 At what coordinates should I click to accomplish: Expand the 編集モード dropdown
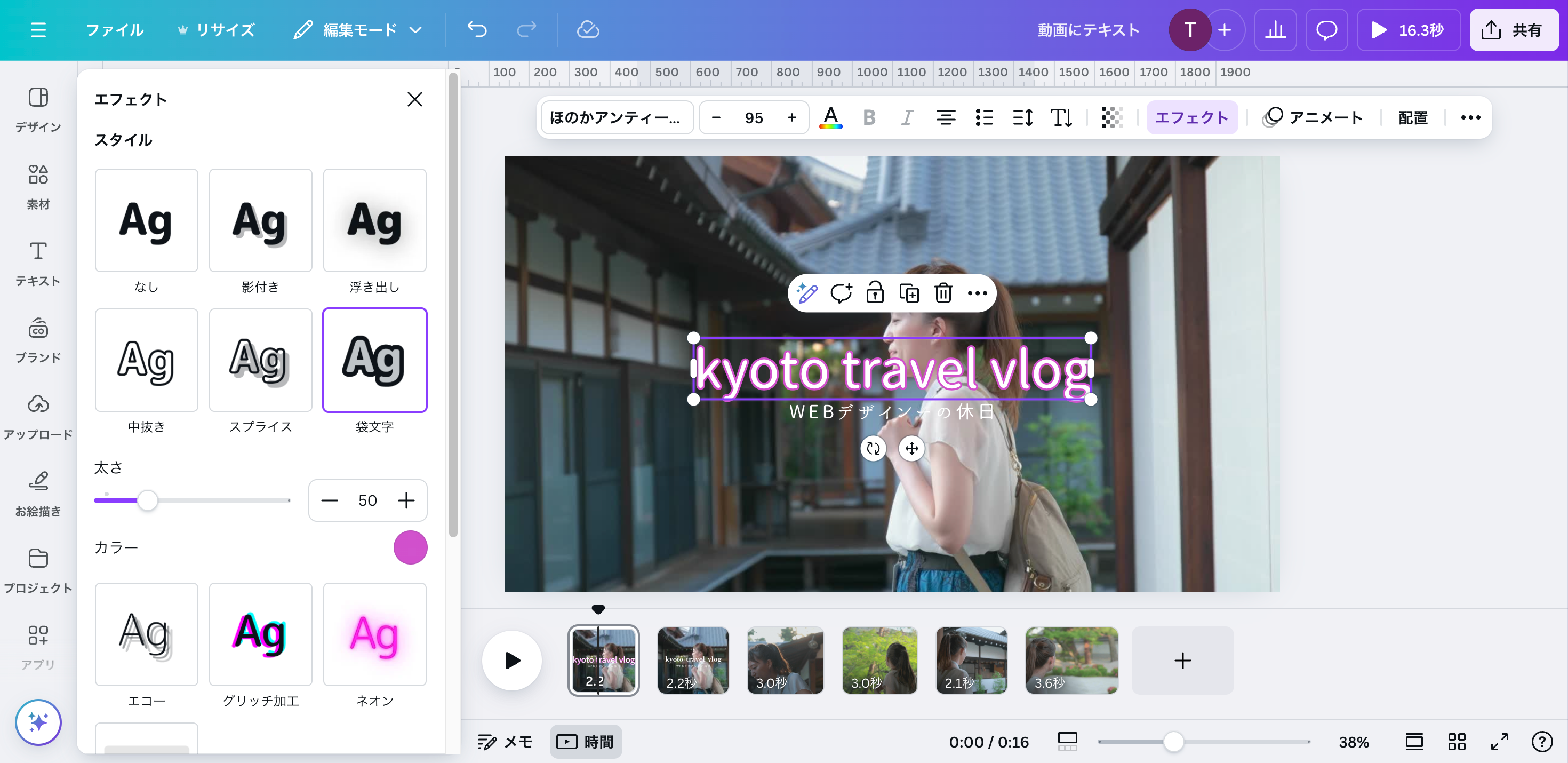357,30
